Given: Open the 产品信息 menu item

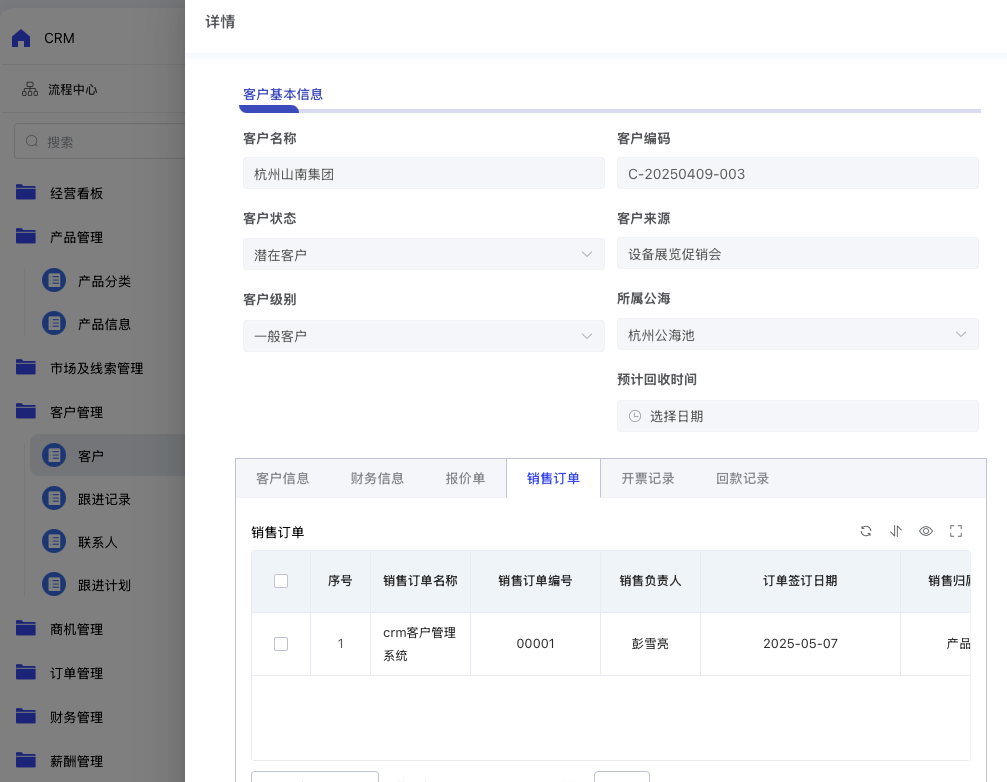Looking at the screenshot, I should [104, 324].
